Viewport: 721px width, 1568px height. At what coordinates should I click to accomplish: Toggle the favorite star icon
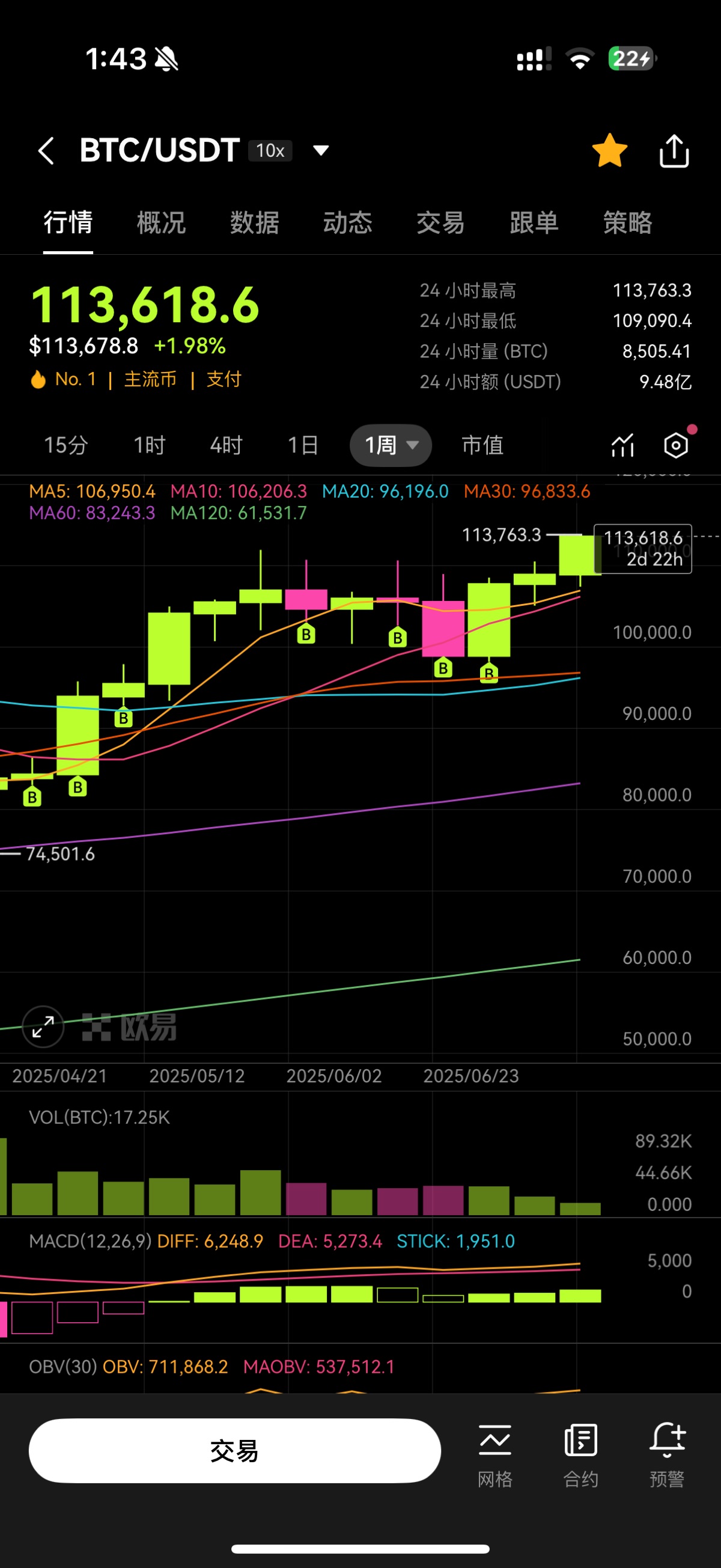tap(609, 150)
